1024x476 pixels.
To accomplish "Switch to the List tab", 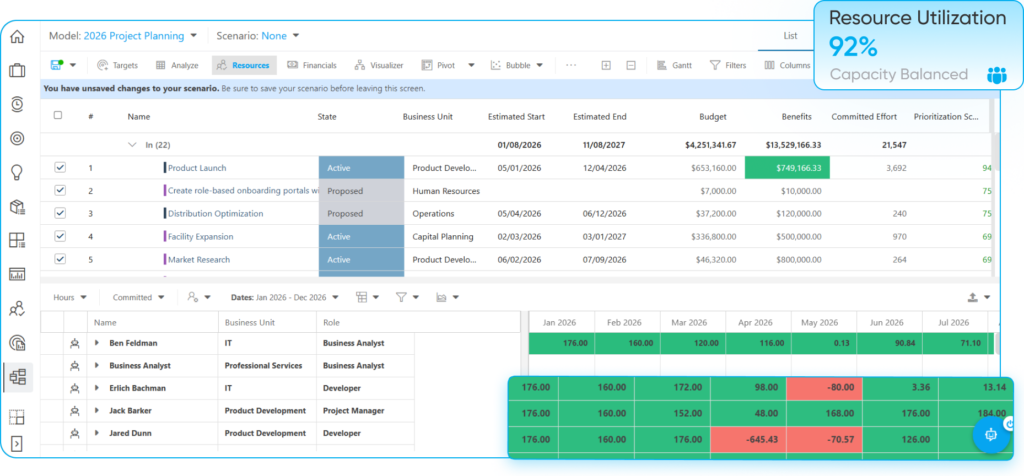I will coord(790,36).
